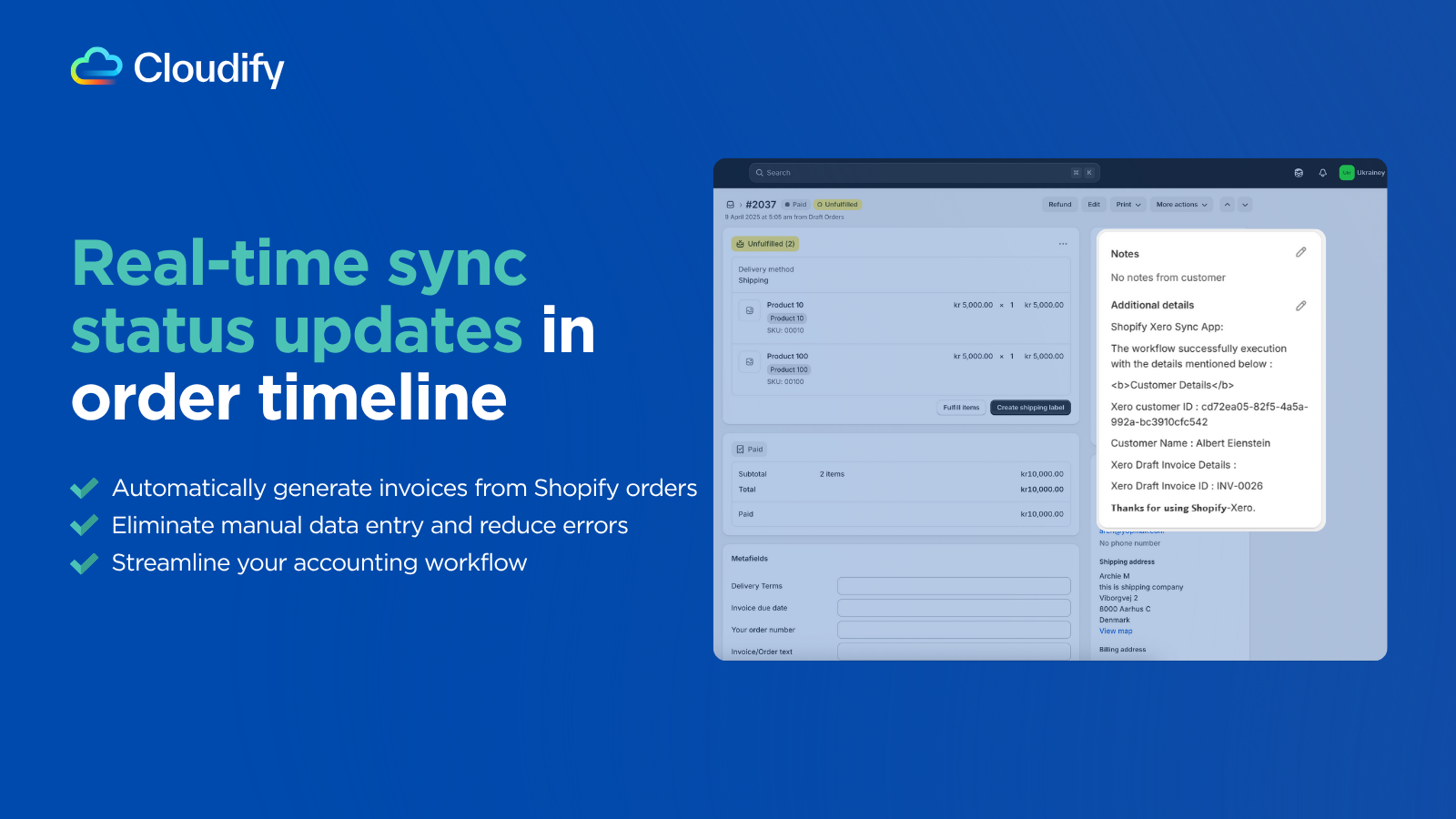1456x819 pixels.
Task: Click the Paid status badge
Action: coord(796,204)
